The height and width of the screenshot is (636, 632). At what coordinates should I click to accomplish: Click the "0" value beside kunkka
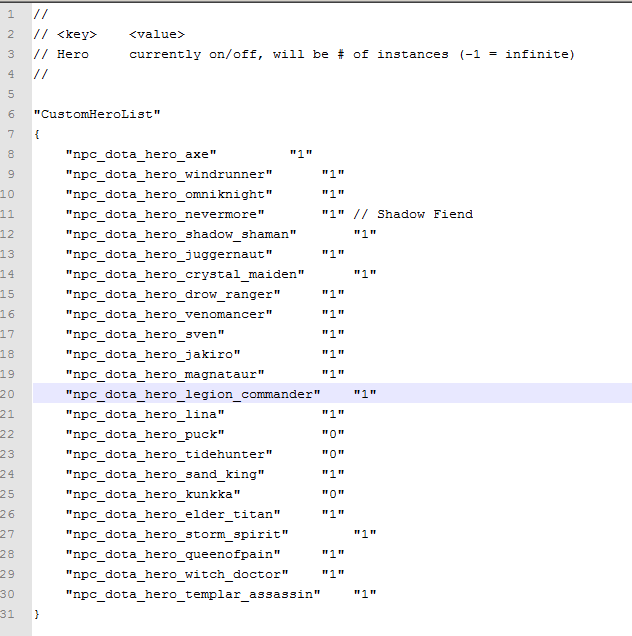tap(333, 494)
